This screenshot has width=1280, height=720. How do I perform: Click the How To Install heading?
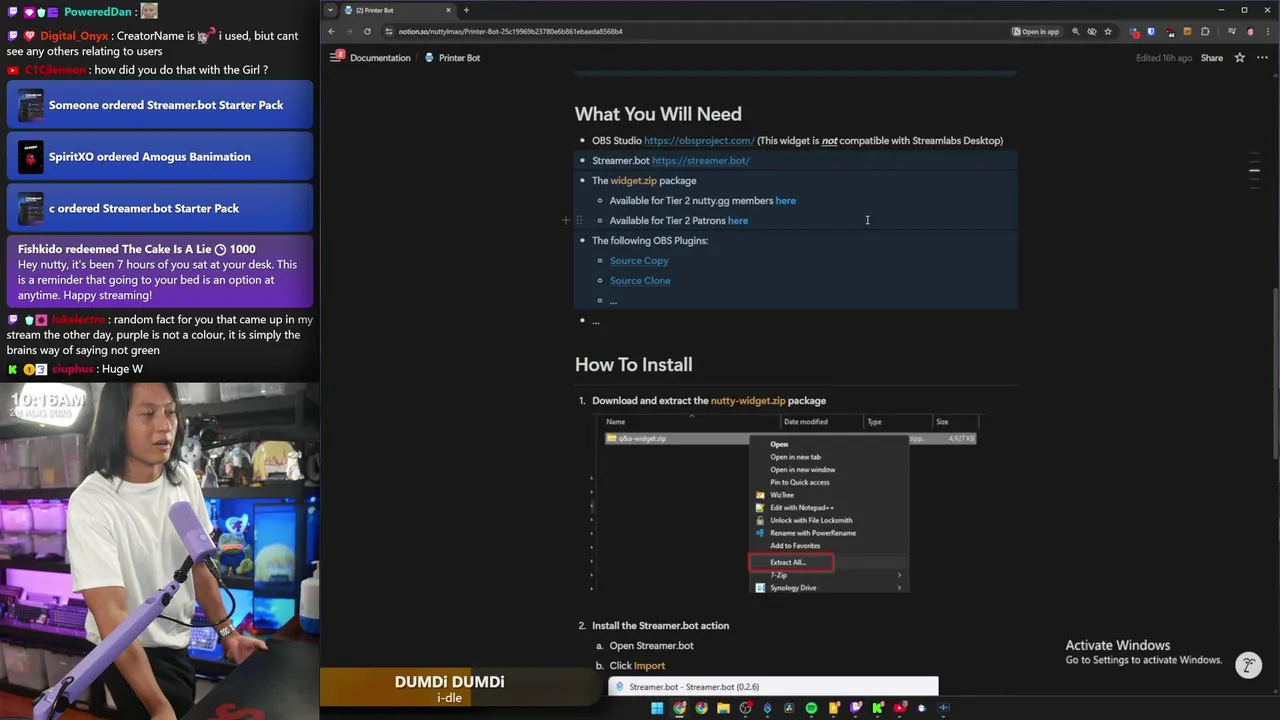633,365
